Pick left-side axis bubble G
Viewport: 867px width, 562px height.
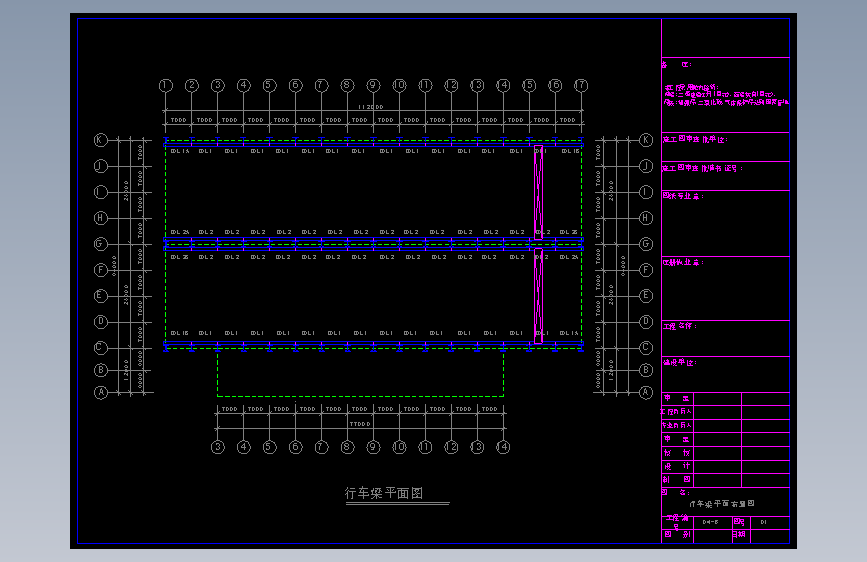coord(100,244)
